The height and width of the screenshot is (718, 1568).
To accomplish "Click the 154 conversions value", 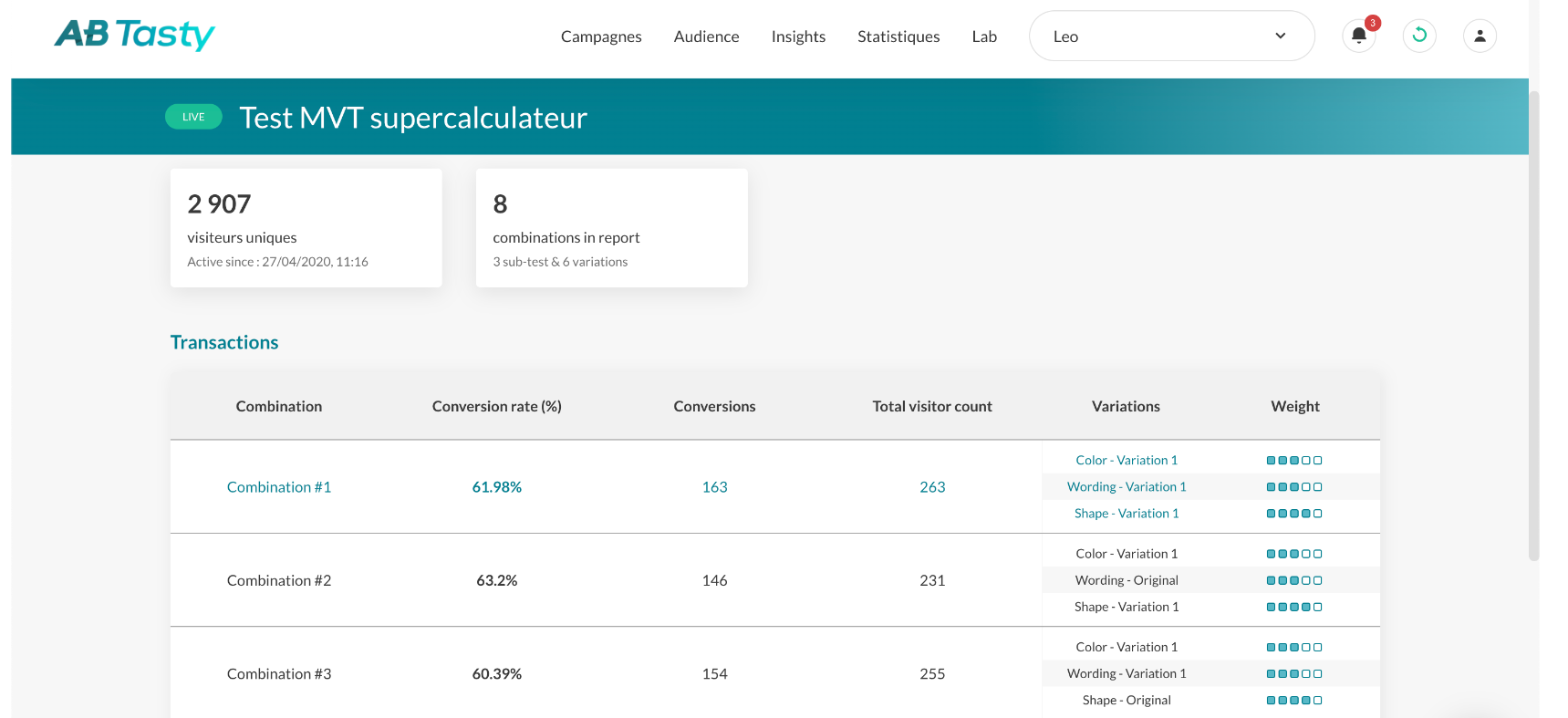I will (715, 674).
